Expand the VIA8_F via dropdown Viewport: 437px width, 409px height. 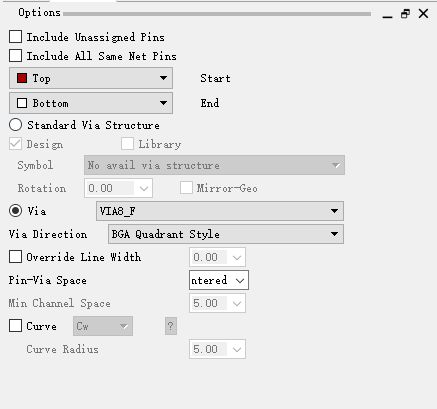(220, 211)
